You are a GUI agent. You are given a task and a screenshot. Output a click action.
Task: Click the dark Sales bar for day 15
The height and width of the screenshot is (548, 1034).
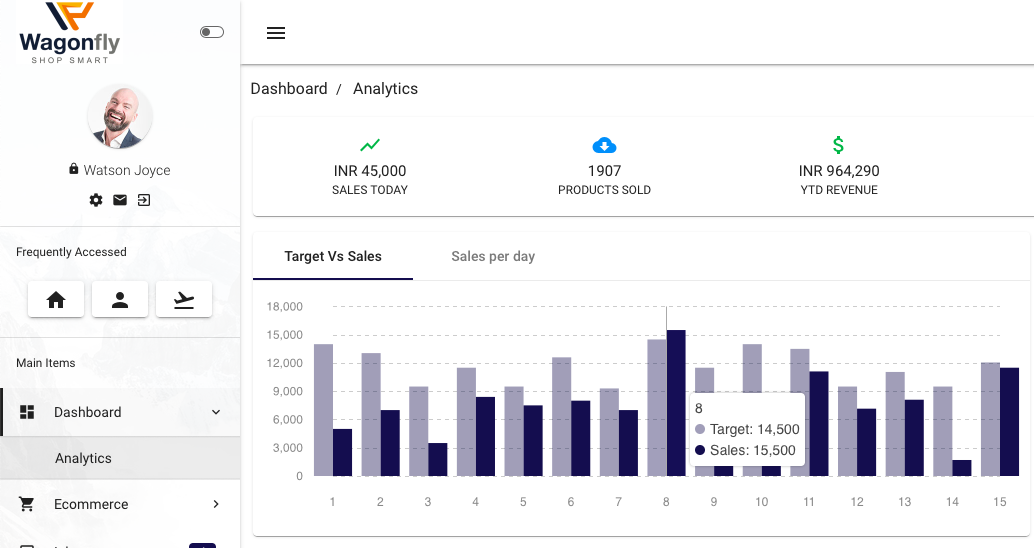1010,422
